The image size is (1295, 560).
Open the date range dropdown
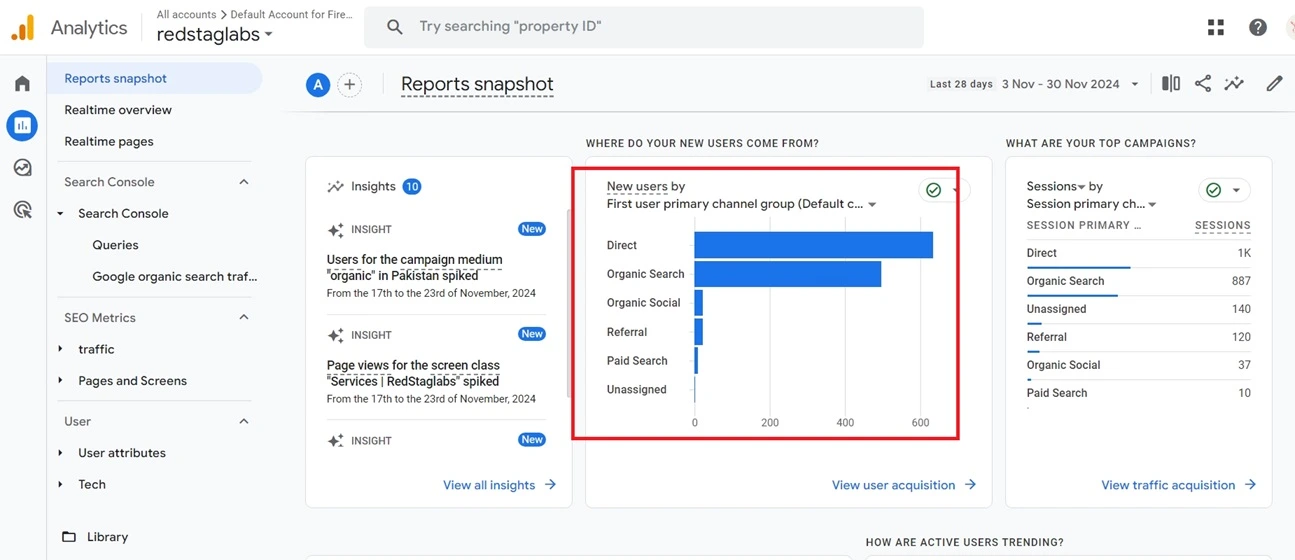[x=1070, y=84]
